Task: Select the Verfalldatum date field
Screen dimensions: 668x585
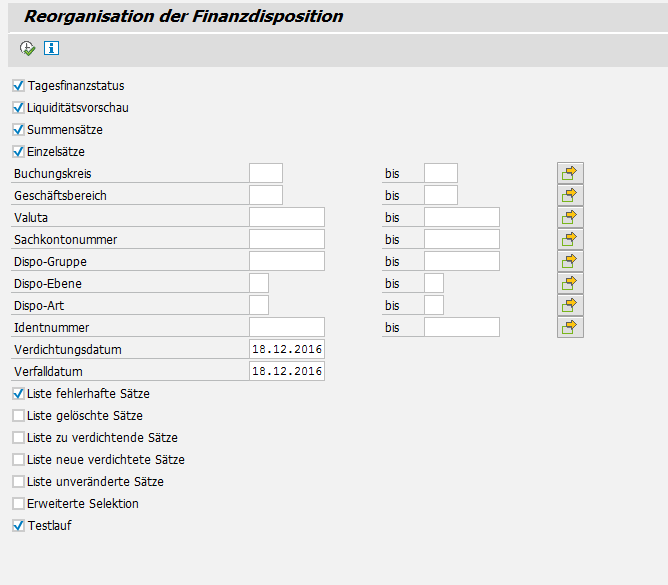Action: point(287,371)
